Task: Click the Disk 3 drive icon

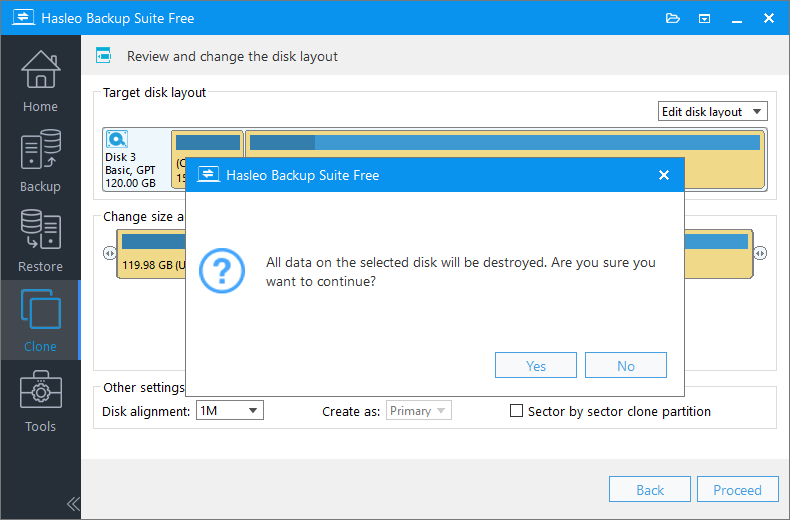Action: [x=117, y=140]
